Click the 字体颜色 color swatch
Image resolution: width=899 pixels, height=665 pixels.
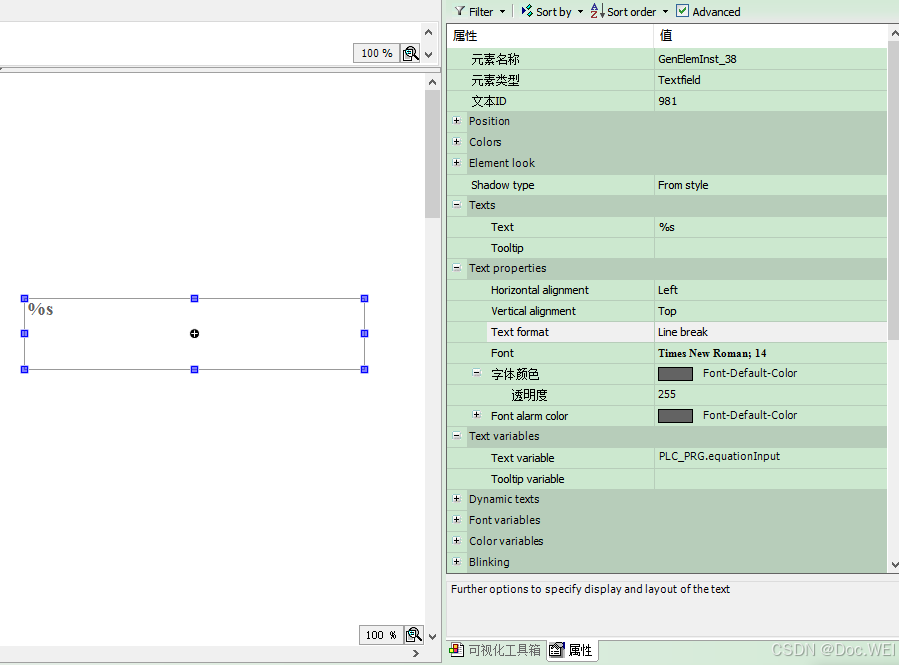pos(675,374)
